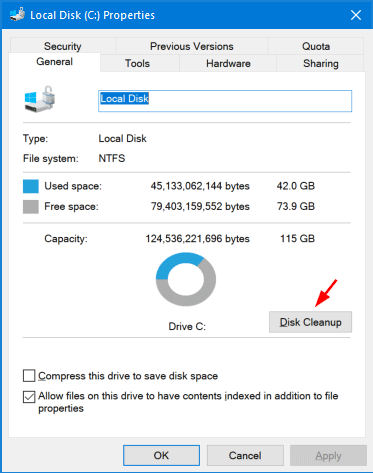Click the blue Used space color square
This screenshot has width=373, height=473.
tap(31, 186)
